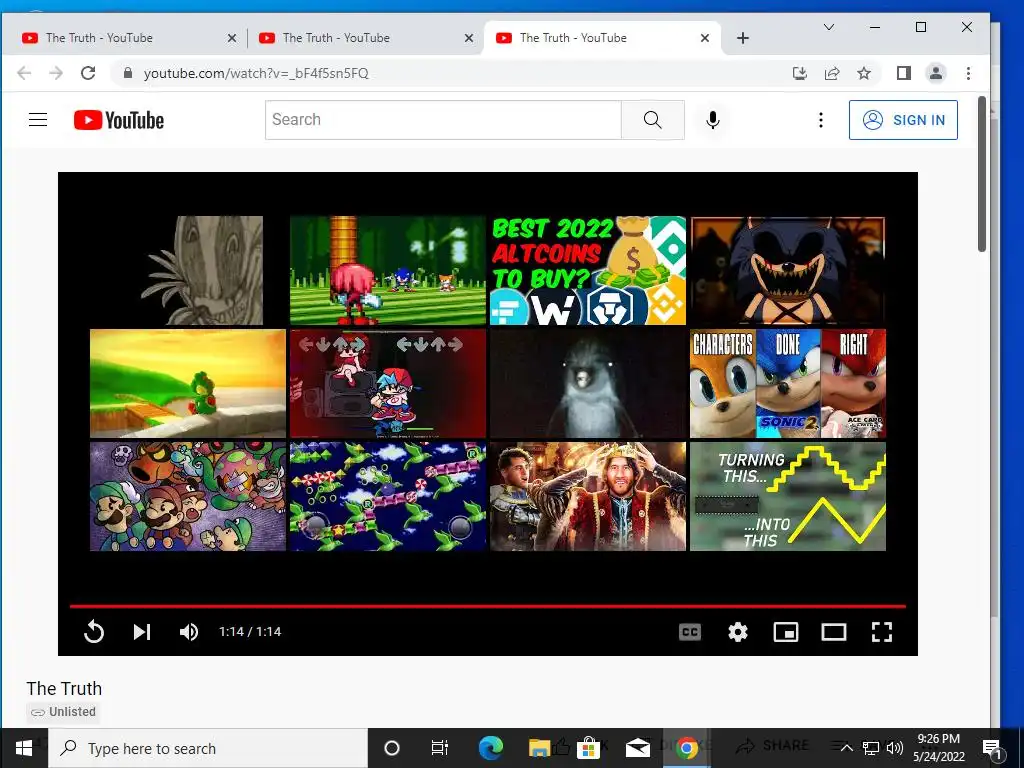
Task: Close the first The Truth tab
Action: 232,38
